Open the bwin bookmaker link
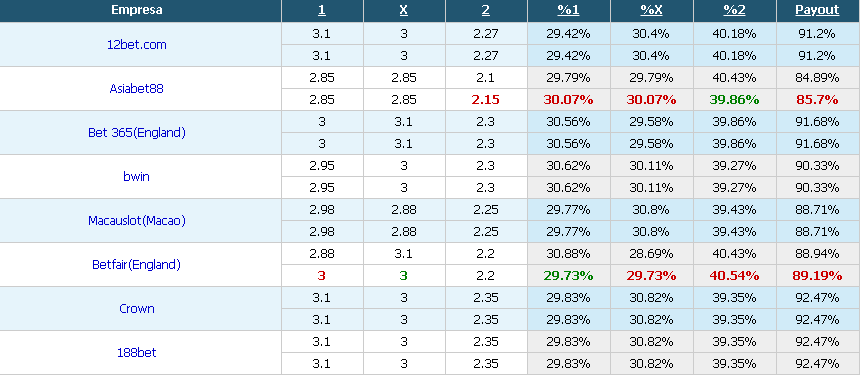 tap(137, 177)
